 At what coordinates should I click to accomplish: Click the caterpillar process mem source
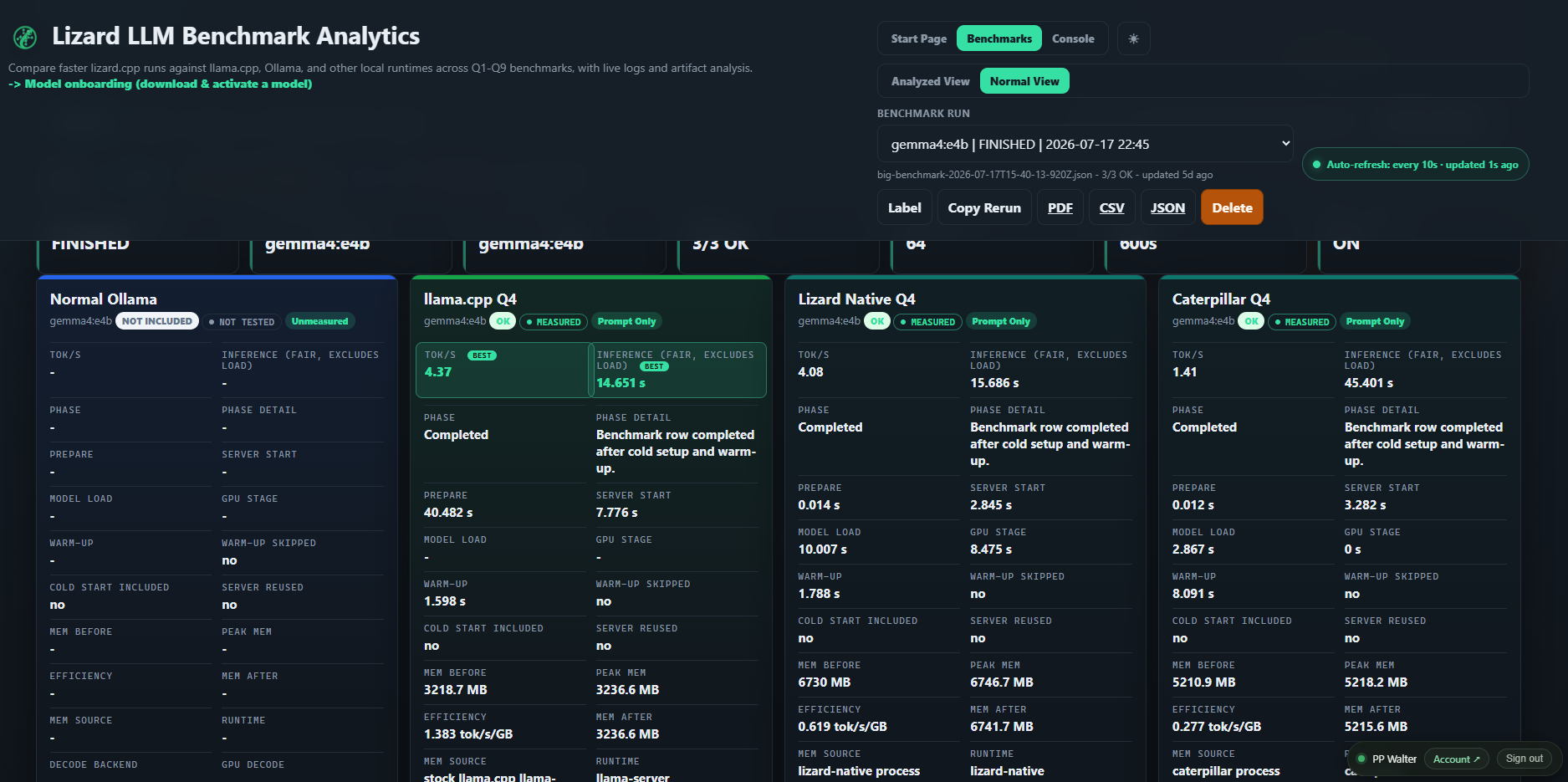tap(1226, 771)
